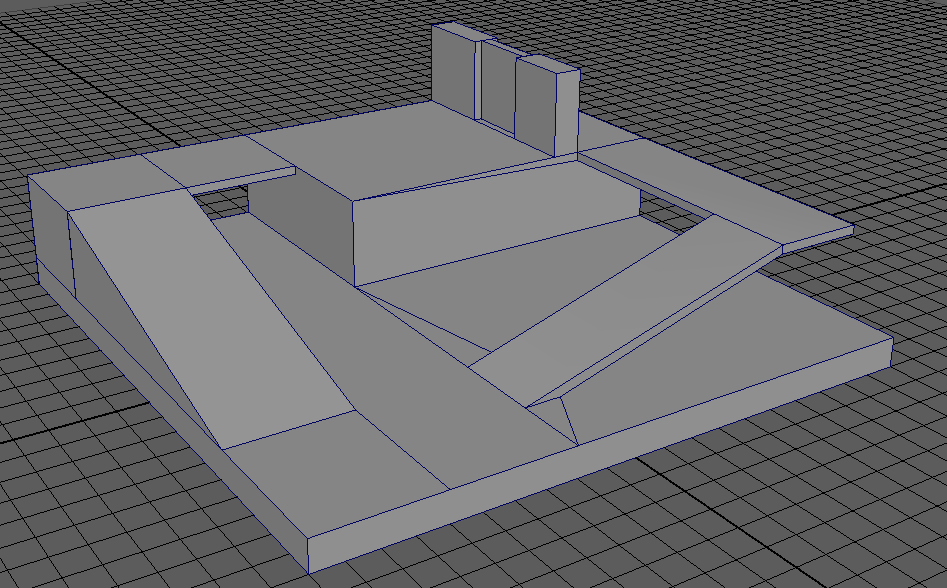
Task: Select the leftmost tall upright block
Action: tap(454, 68)
